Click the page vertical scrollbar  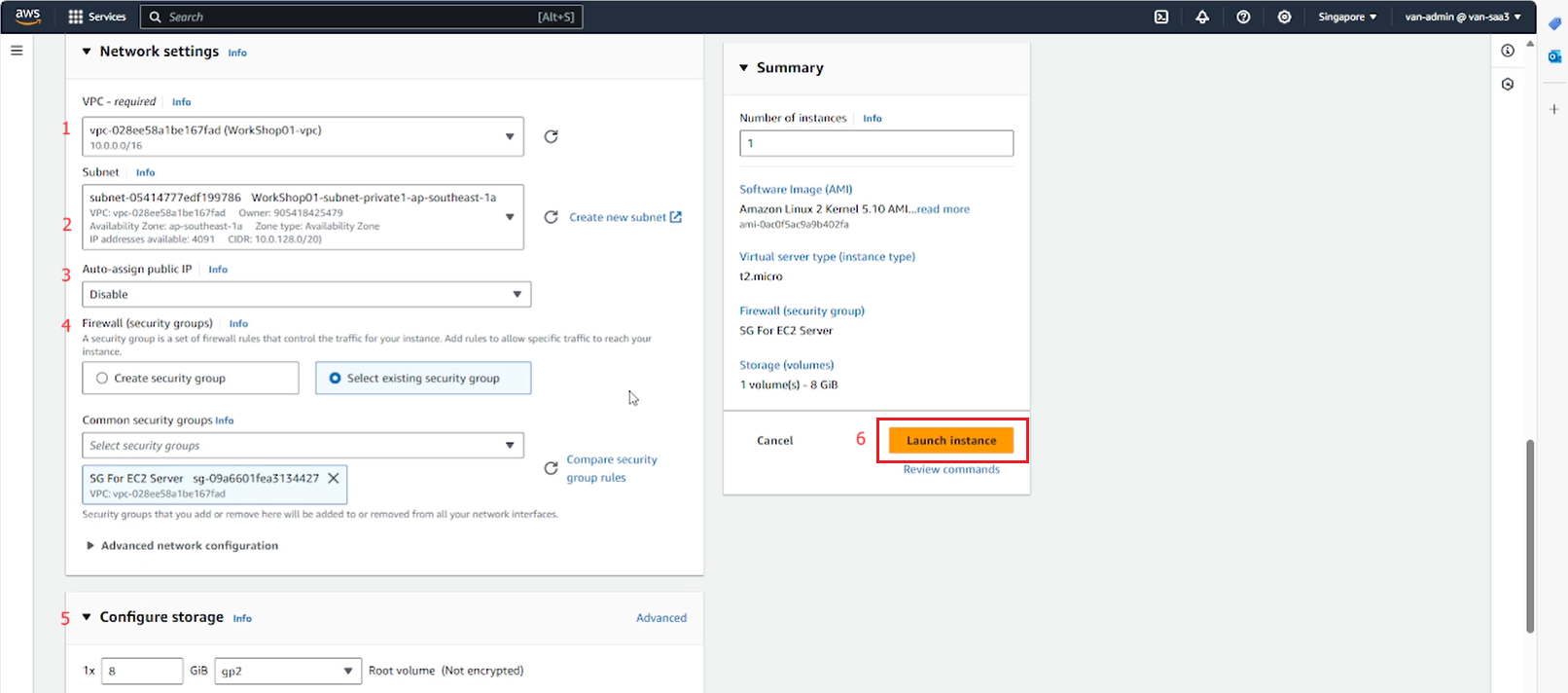pyautogui.click(x=1530, y=535)
